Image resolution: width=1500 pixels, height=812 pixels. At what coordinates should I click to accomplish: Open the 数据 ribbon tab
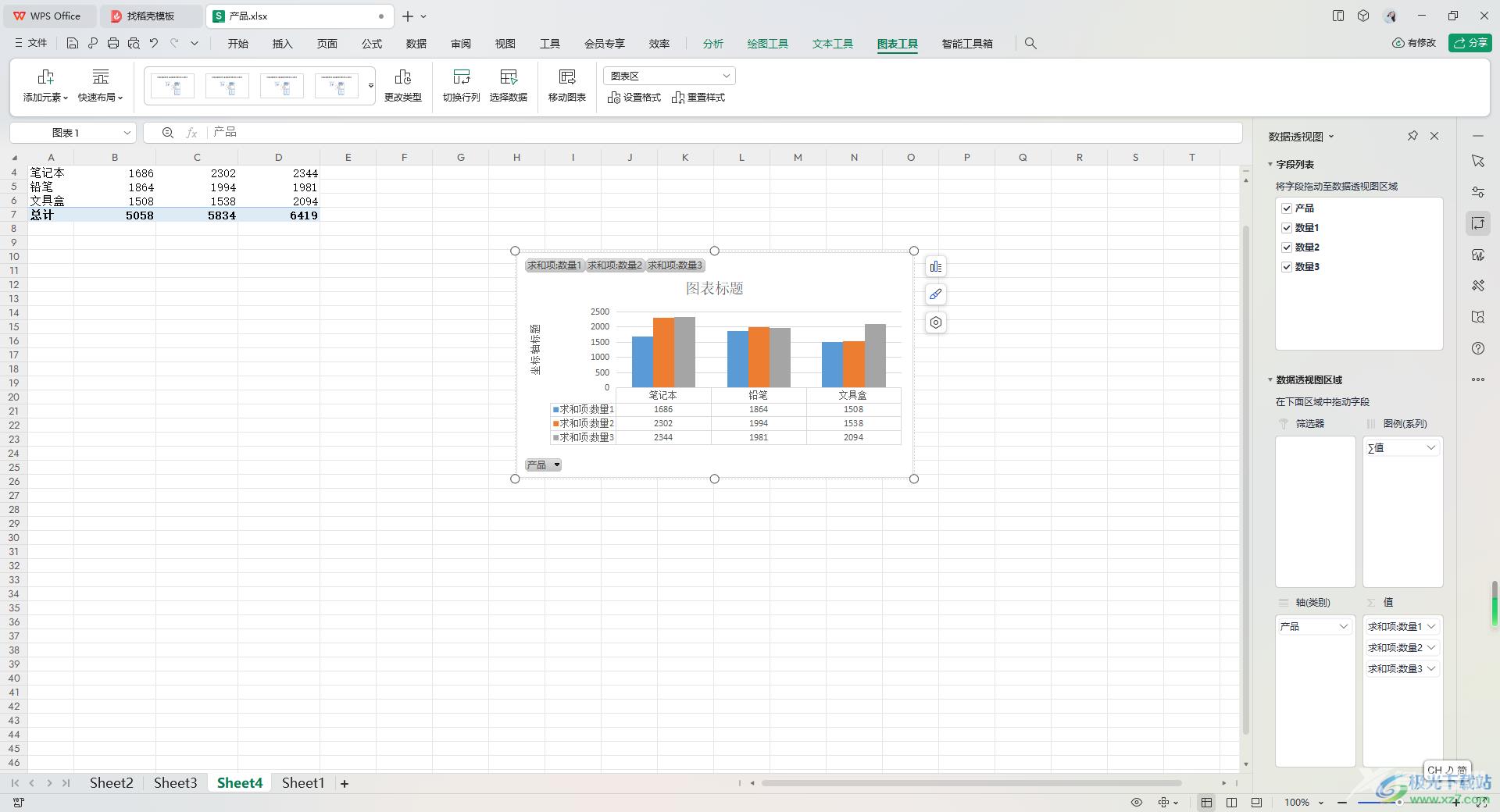click(x=416, y=44)
